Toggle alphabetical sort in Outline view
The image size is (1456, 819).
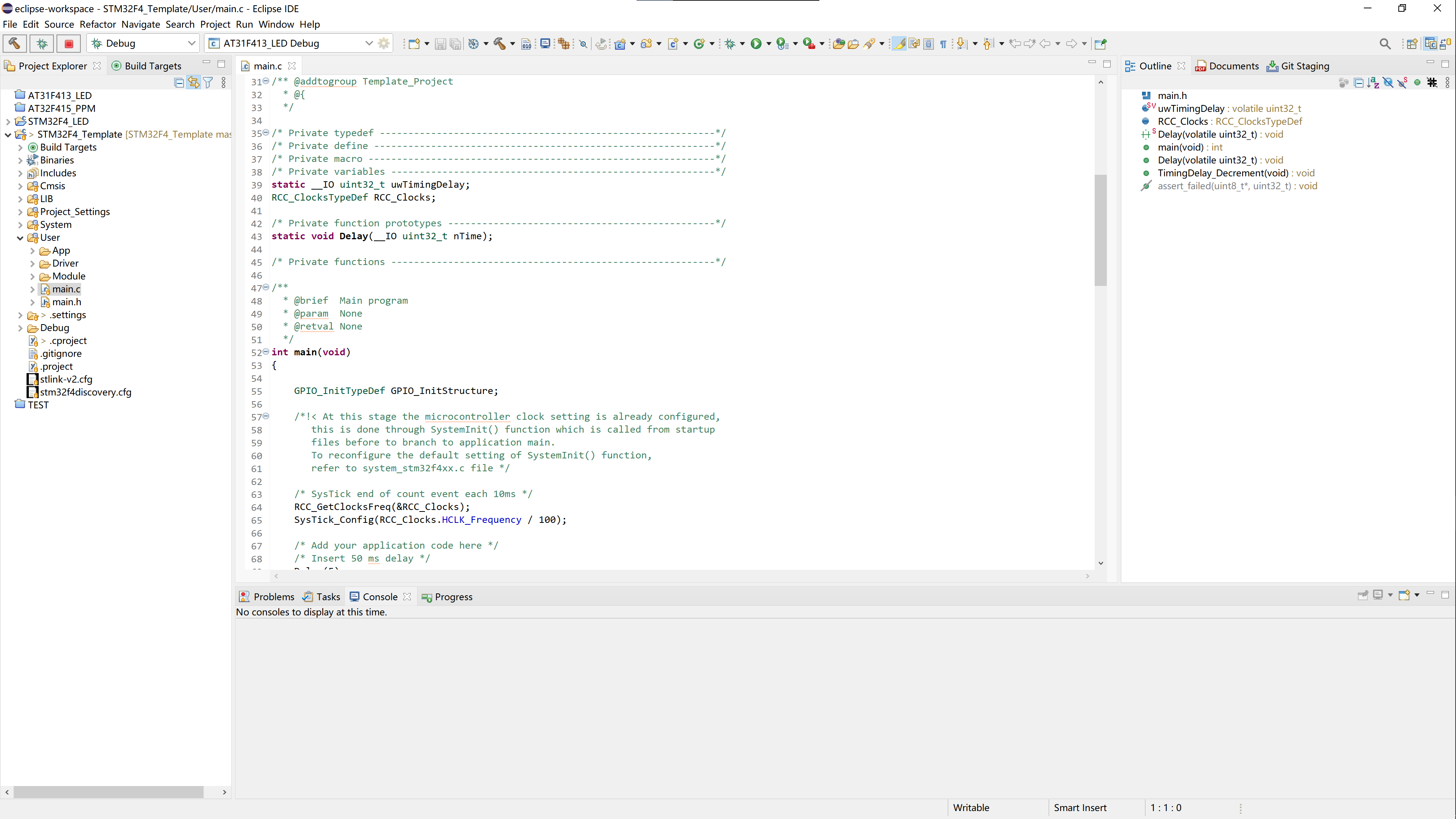(x=1373, y=83)
